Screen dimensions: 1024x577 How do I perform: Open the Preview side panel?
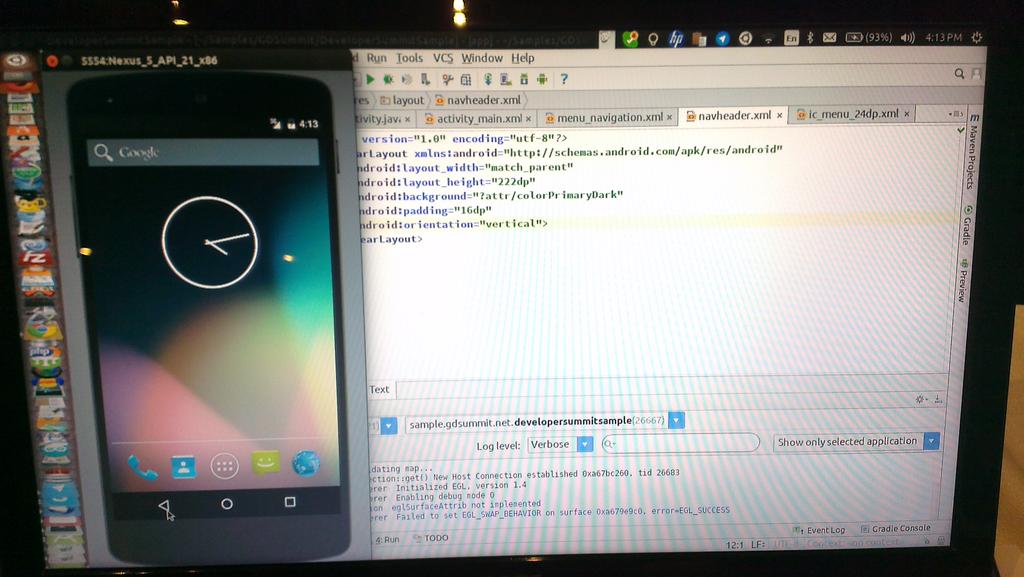tap(962, 282)
